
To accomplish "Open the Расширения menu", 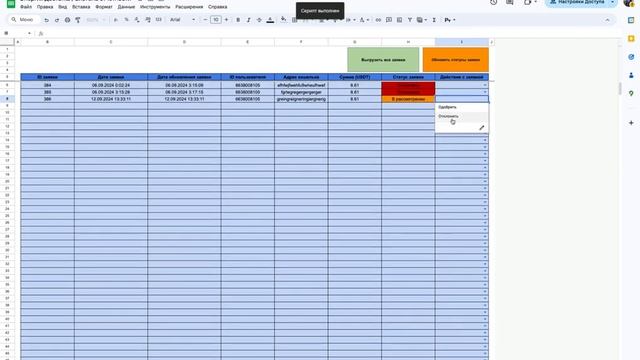I will 189,7.
